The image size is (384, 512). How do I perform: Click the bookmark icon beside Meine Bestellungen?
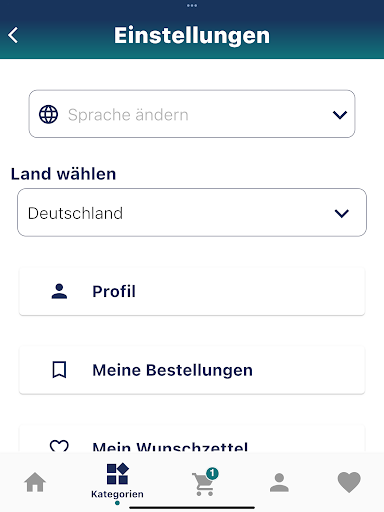[59, 370]
